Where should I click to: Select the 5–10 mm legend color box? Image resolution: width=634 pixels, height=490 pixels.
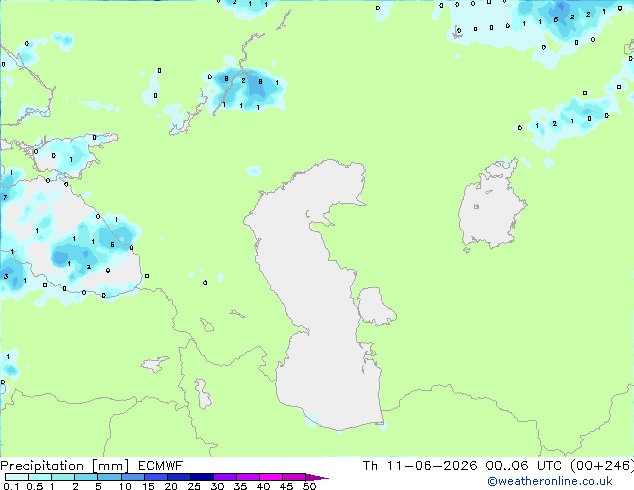(109, 477)
